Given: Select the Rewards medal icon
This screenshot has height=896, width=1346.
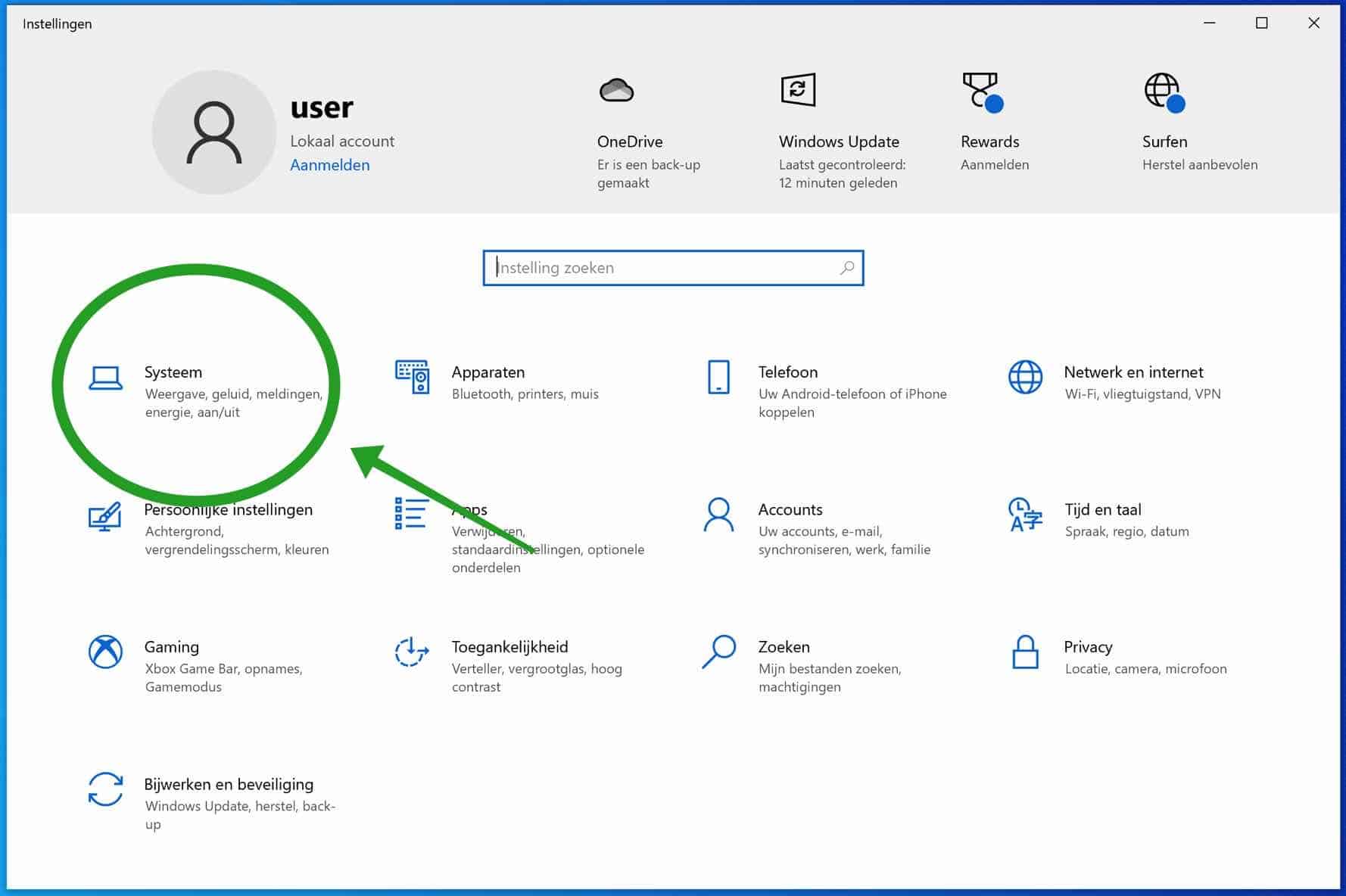Looking at the screenshot, I should 983,92.
